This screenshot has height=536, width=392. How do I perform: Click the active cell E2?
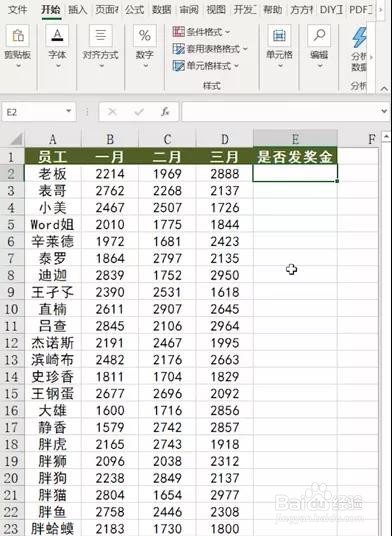pos(295,173)
